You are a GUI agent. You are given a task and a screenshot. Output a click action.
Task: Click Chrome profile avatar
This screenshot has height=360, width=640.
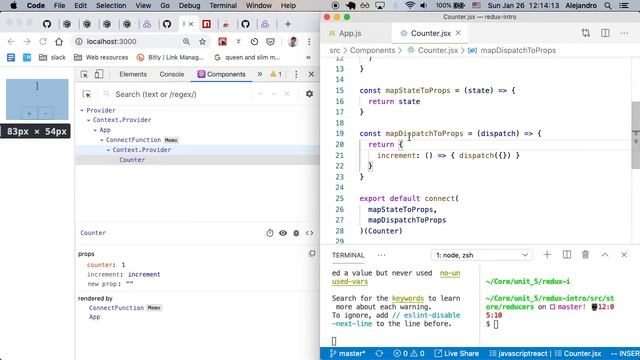tap(293, 42)
